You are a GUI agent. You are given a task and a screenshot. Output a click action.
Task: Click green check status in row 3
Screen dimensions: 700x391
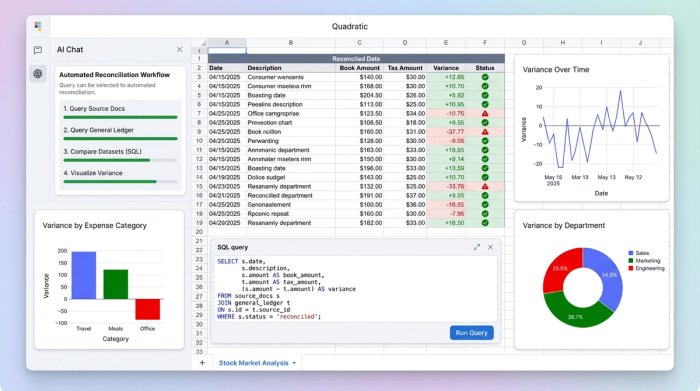[485, 77]
